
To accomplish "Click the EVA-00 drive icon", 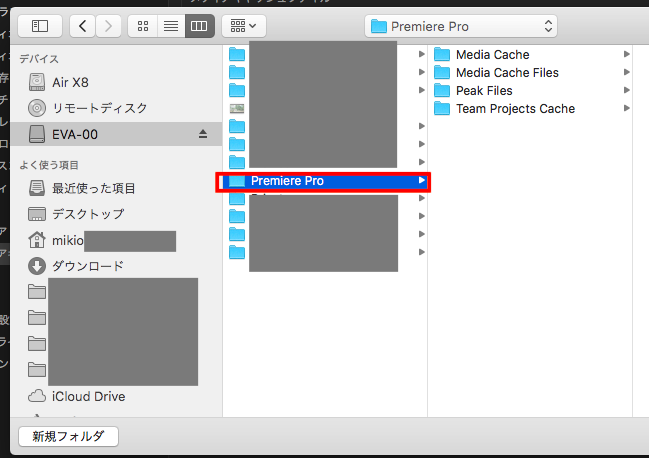I will click(x=37, y=134).
